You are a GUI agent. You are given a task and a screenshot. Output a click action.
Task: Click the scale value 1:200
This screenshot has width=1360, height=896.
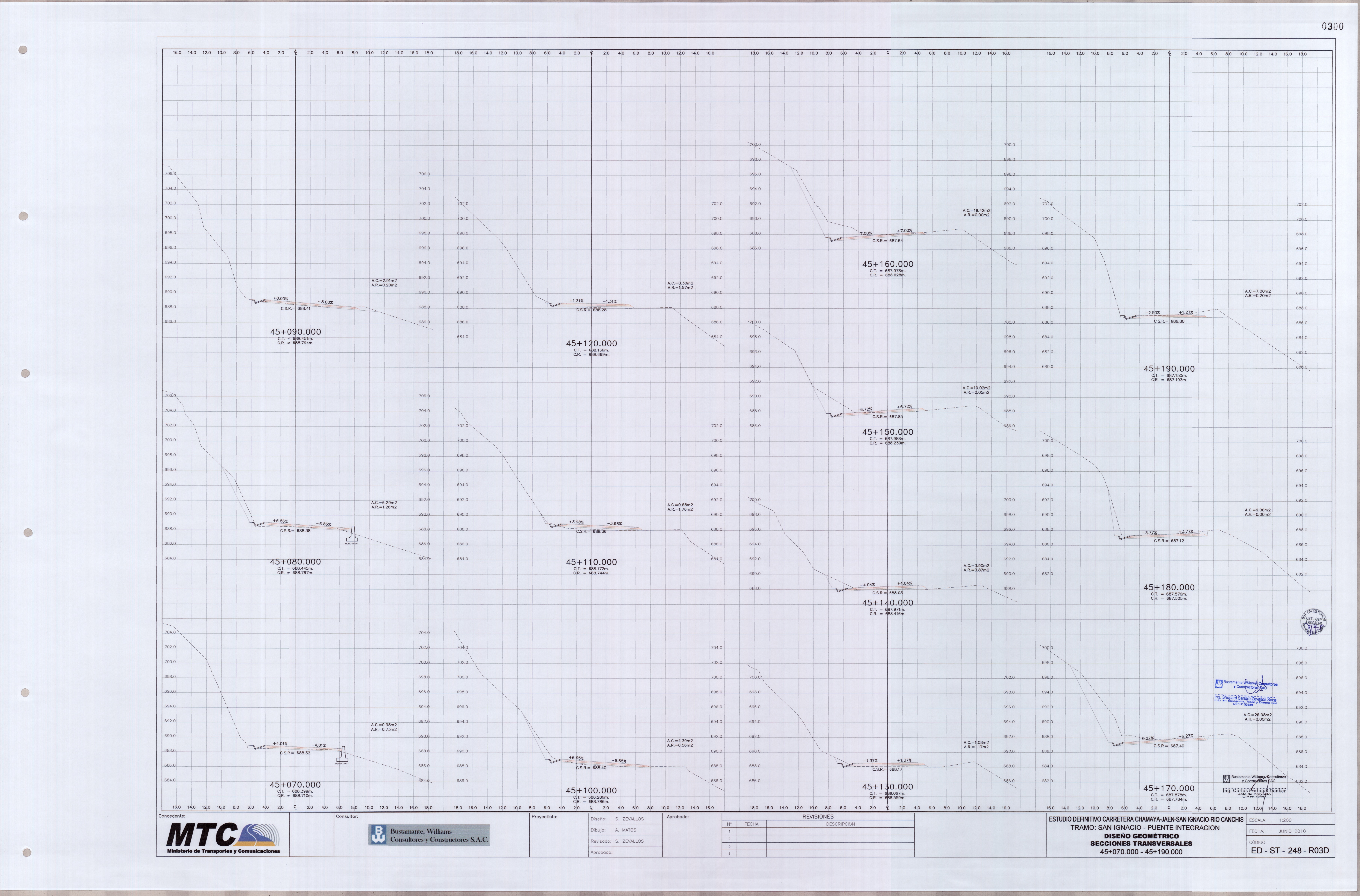click(x=1285, y=820)
